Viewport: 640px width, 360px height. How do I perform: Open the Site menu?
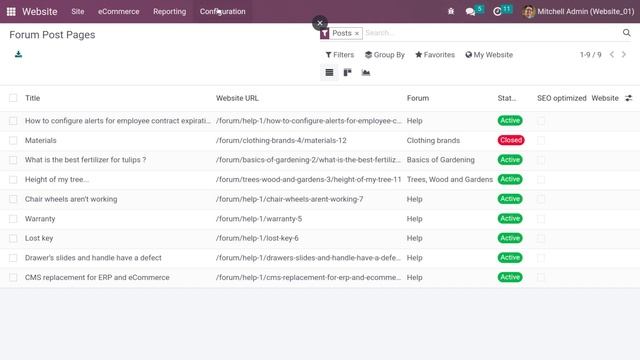pyautogui.click(x=78, y=11)
